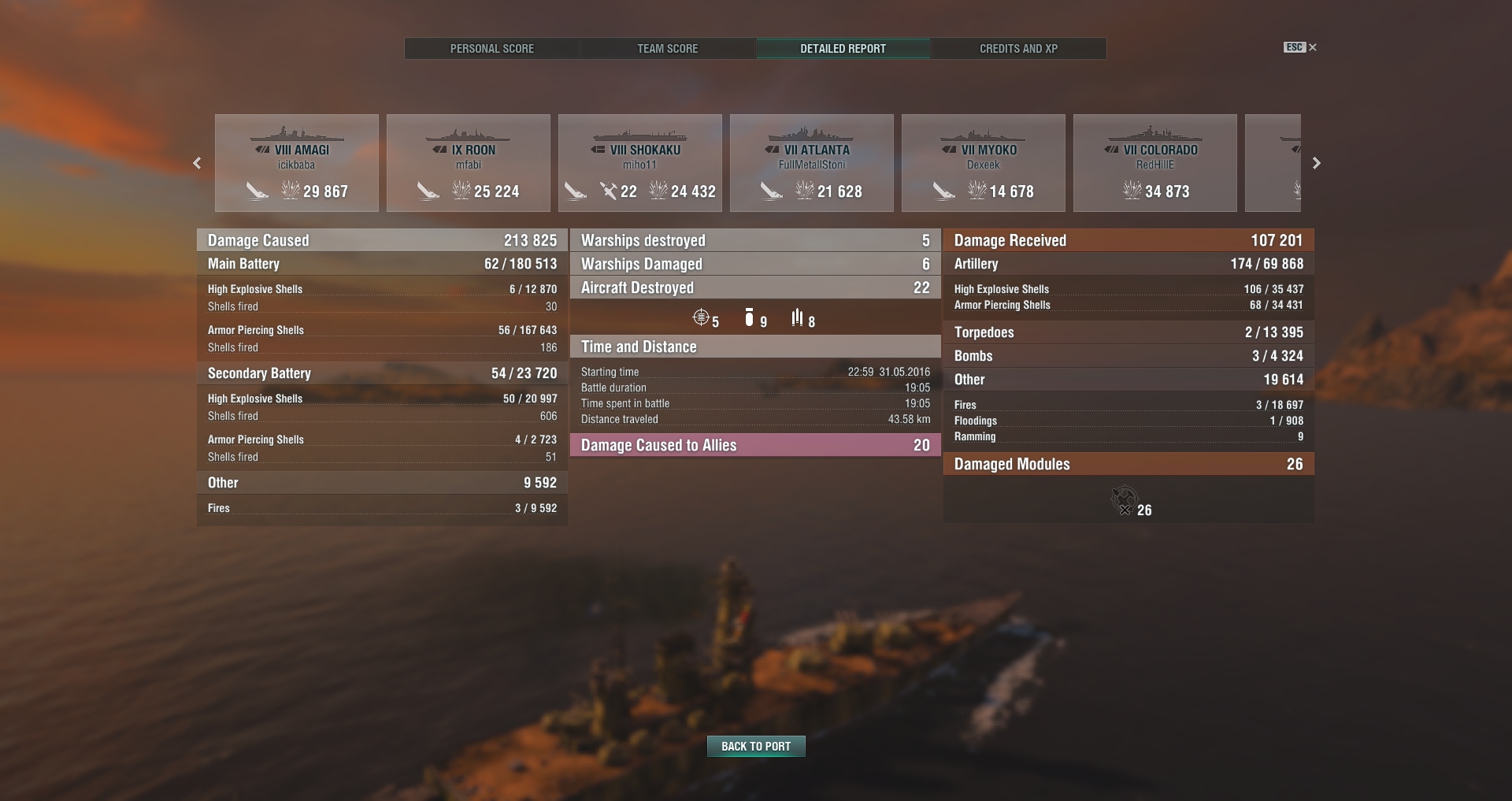This screenshot has height=801, width=1512.
Task: Select the VIII Amagi ship card
Action: pos(297,163)
